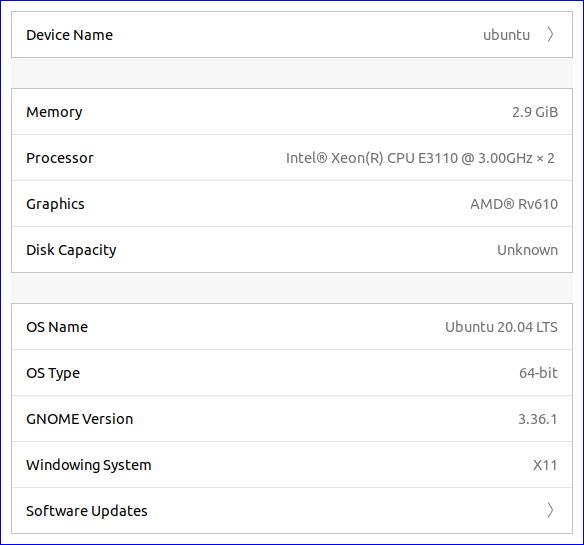This screenshot has height=545, width=584.
Task: Select the Device Name label
Action: pyautogui.click(x=69, y=35)
